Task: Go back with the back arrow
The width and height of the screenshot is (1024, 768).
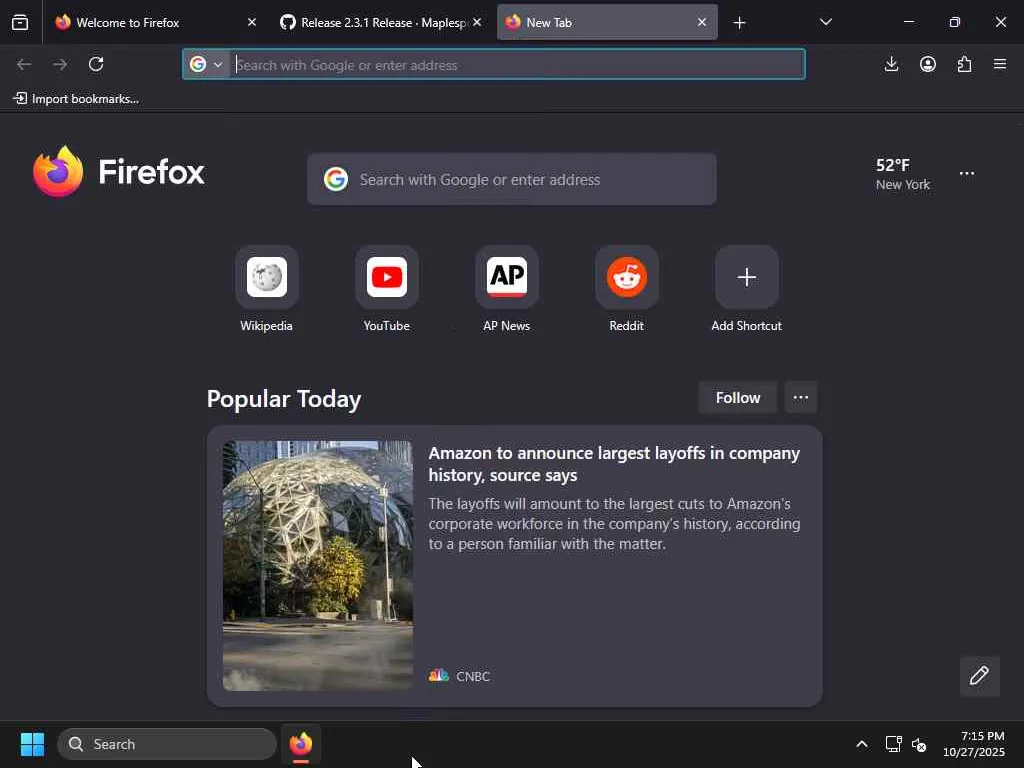Action: tap(24, 64)
